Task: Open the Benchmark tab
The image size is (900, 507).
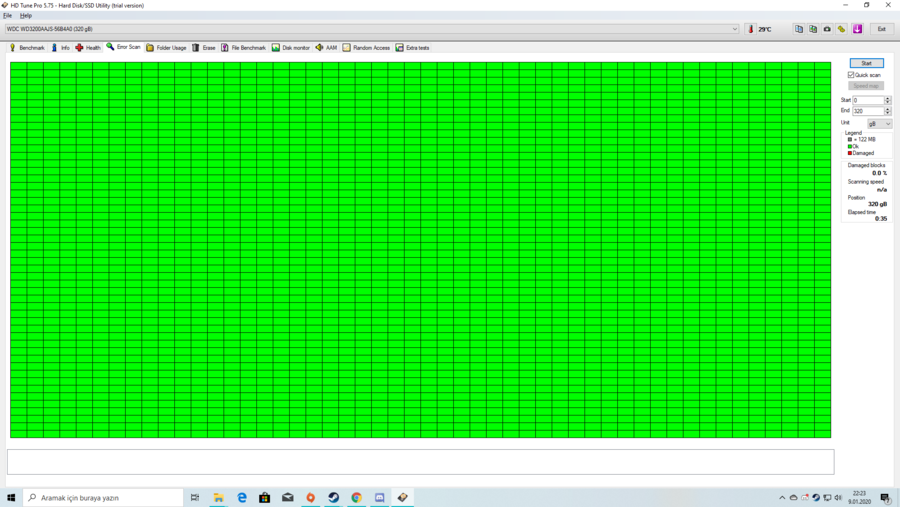Action: pyautogui.click(x=26, y=48)
